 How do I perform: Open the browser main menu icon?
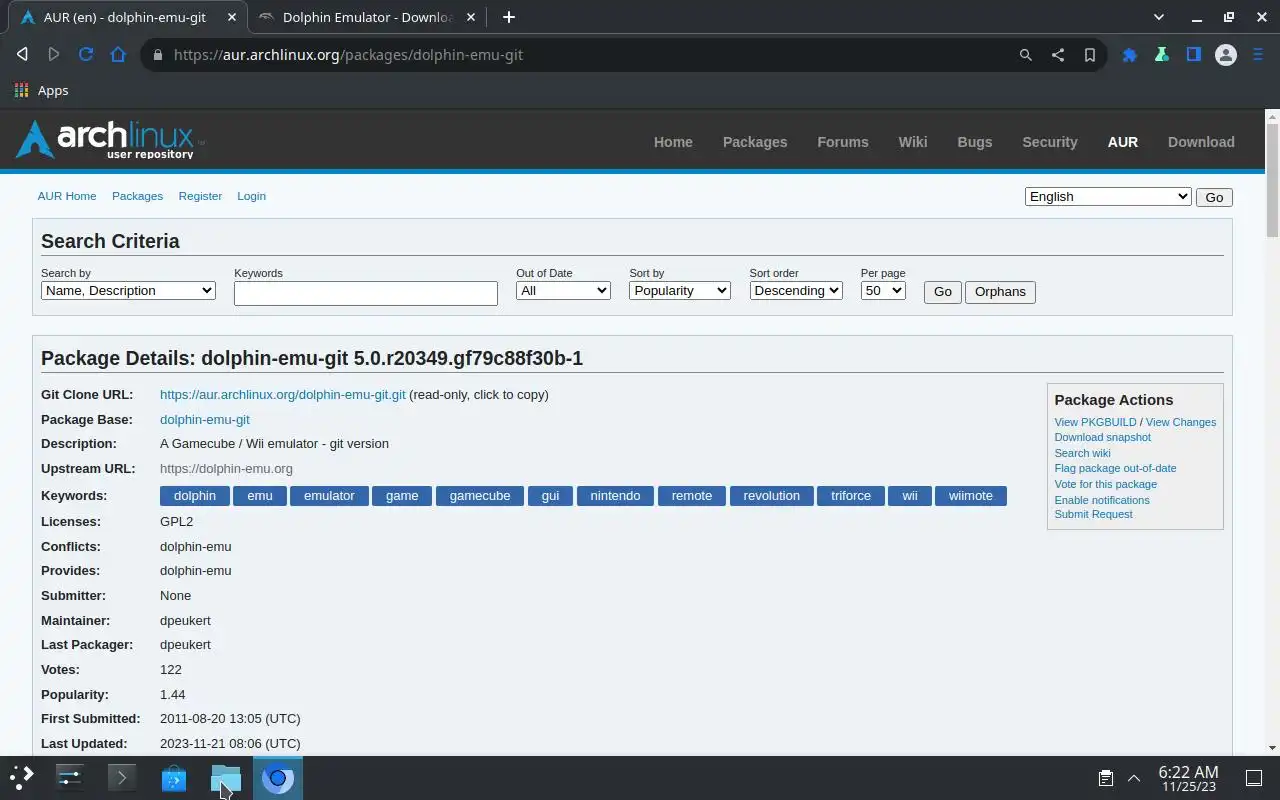[x=1258, y=55]
